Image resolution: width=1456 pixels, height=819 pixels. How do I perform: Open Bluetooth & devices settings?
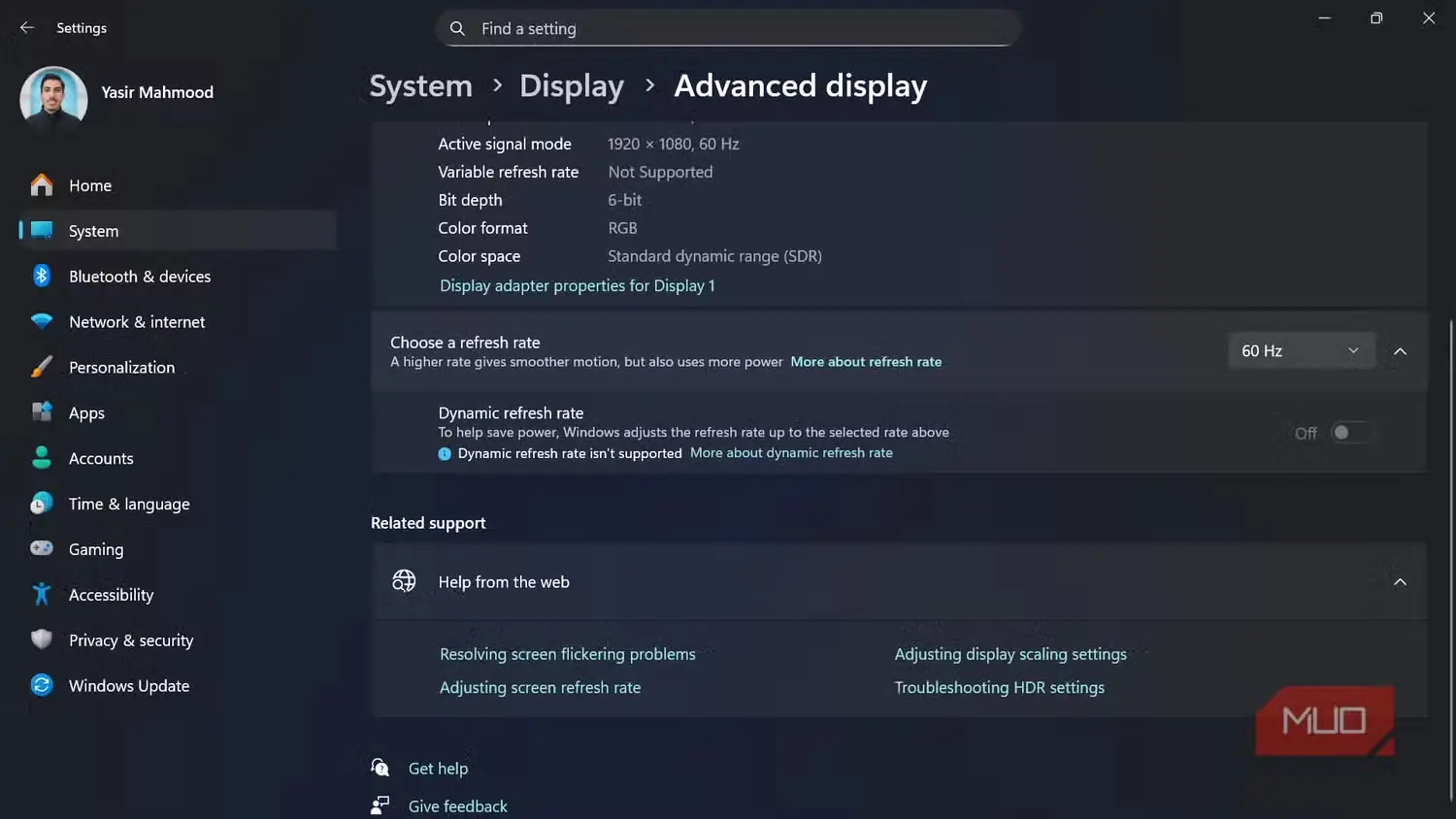point(178,277)
